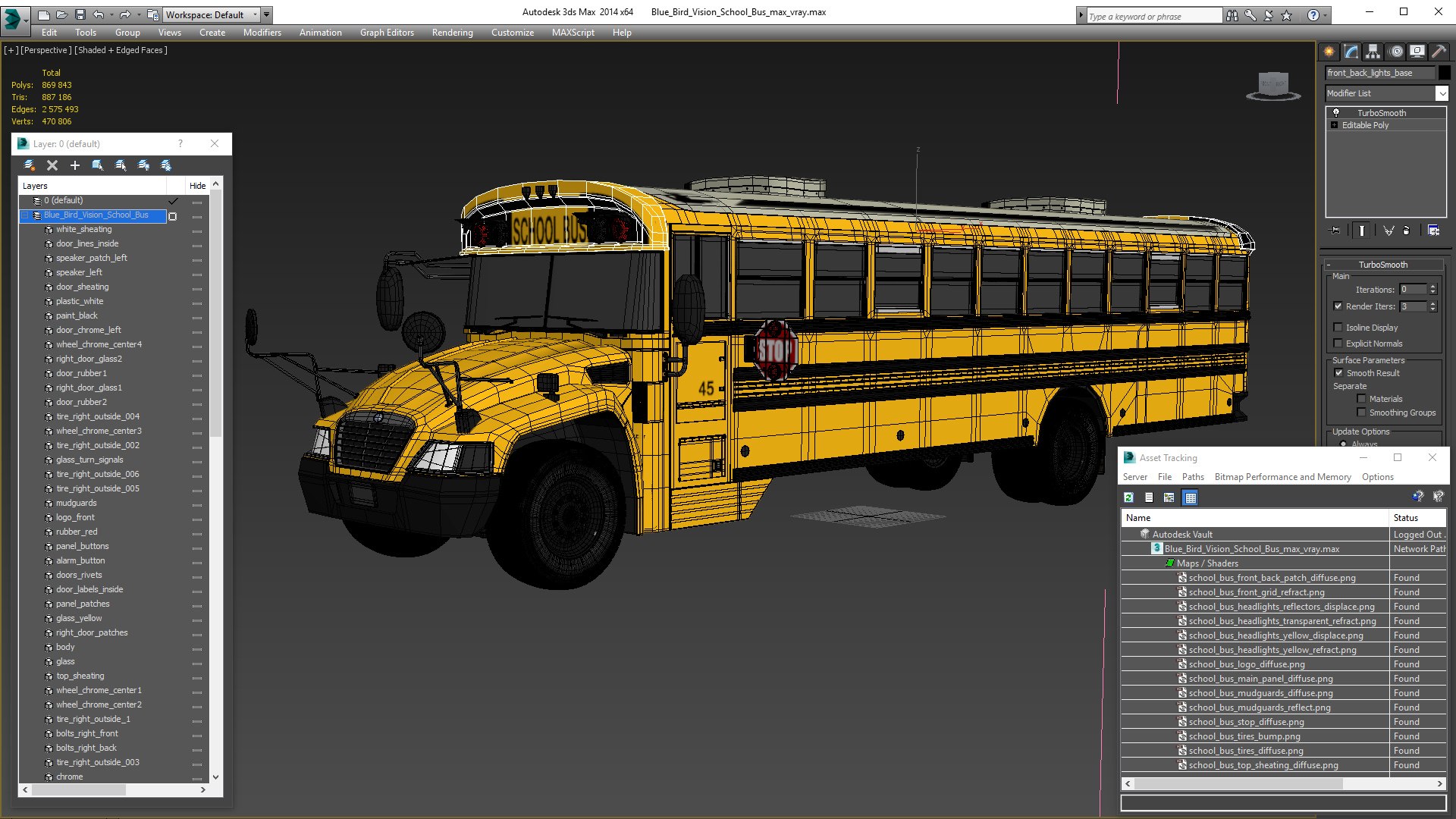Open the Modify command panel tab

[x=1351, y=52]
